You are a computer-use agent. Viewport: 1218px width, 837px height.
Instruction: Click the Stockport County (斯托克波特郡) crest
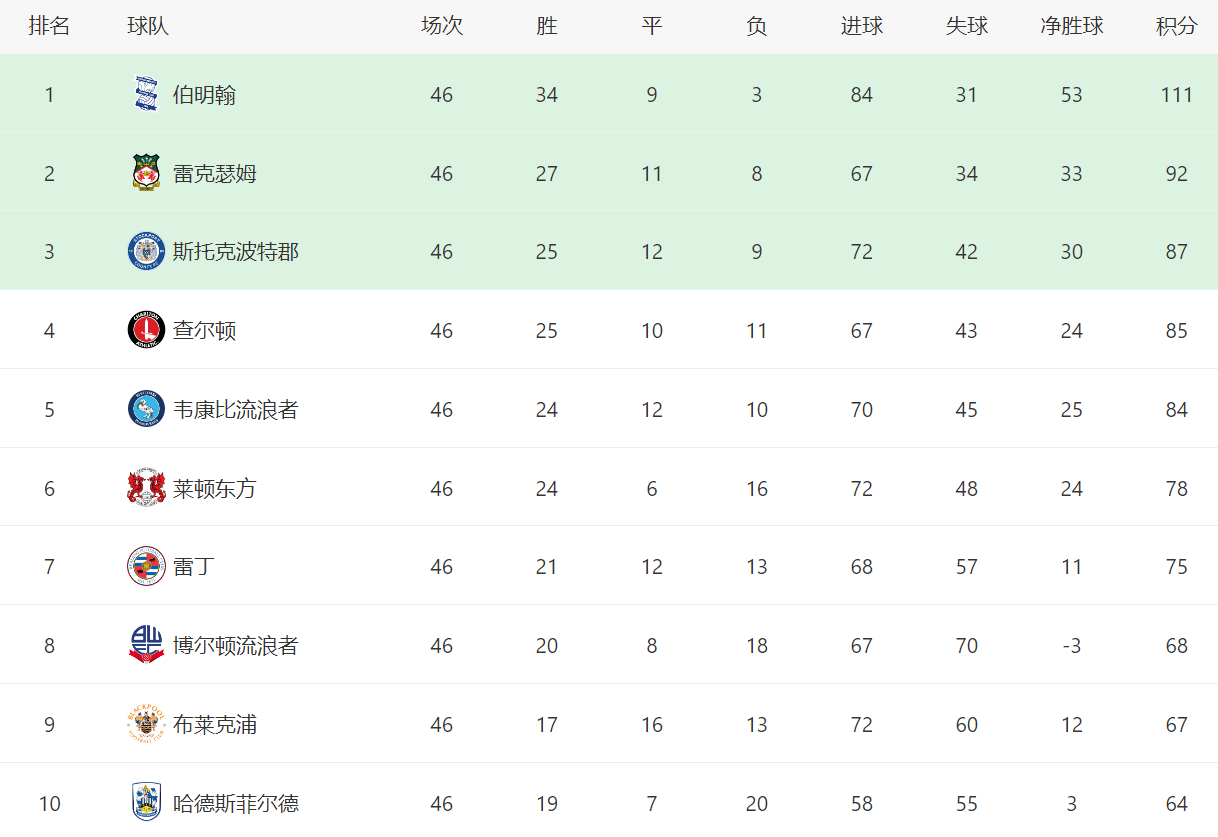[146, 251]
